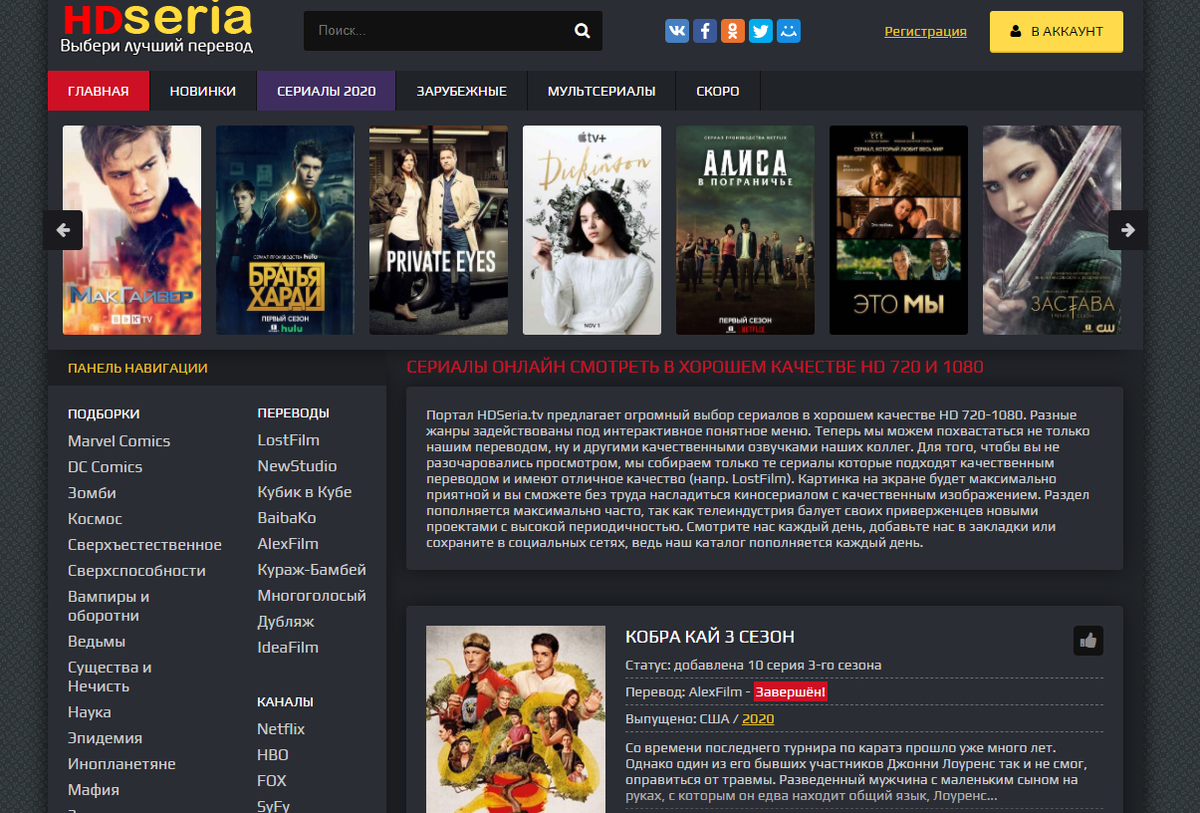This screenshot has height=813, width=1200.
Task: Open the Twitter icon in the header
Action: 761,31
